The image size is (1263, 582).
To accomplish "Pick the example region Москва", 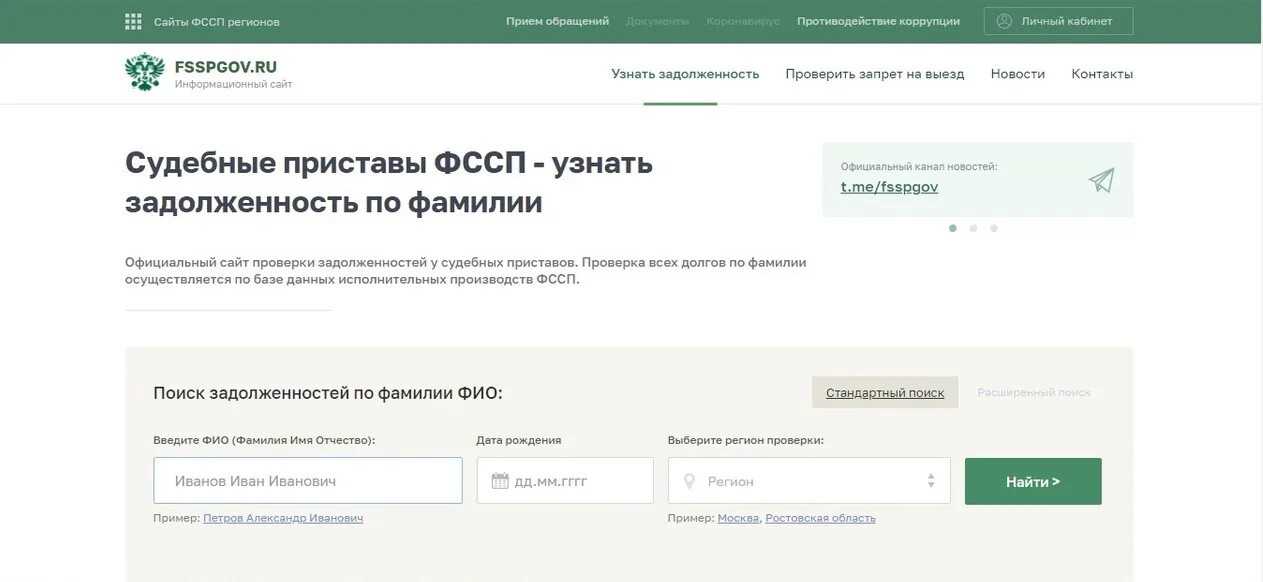I will click(x=739, y=518).
